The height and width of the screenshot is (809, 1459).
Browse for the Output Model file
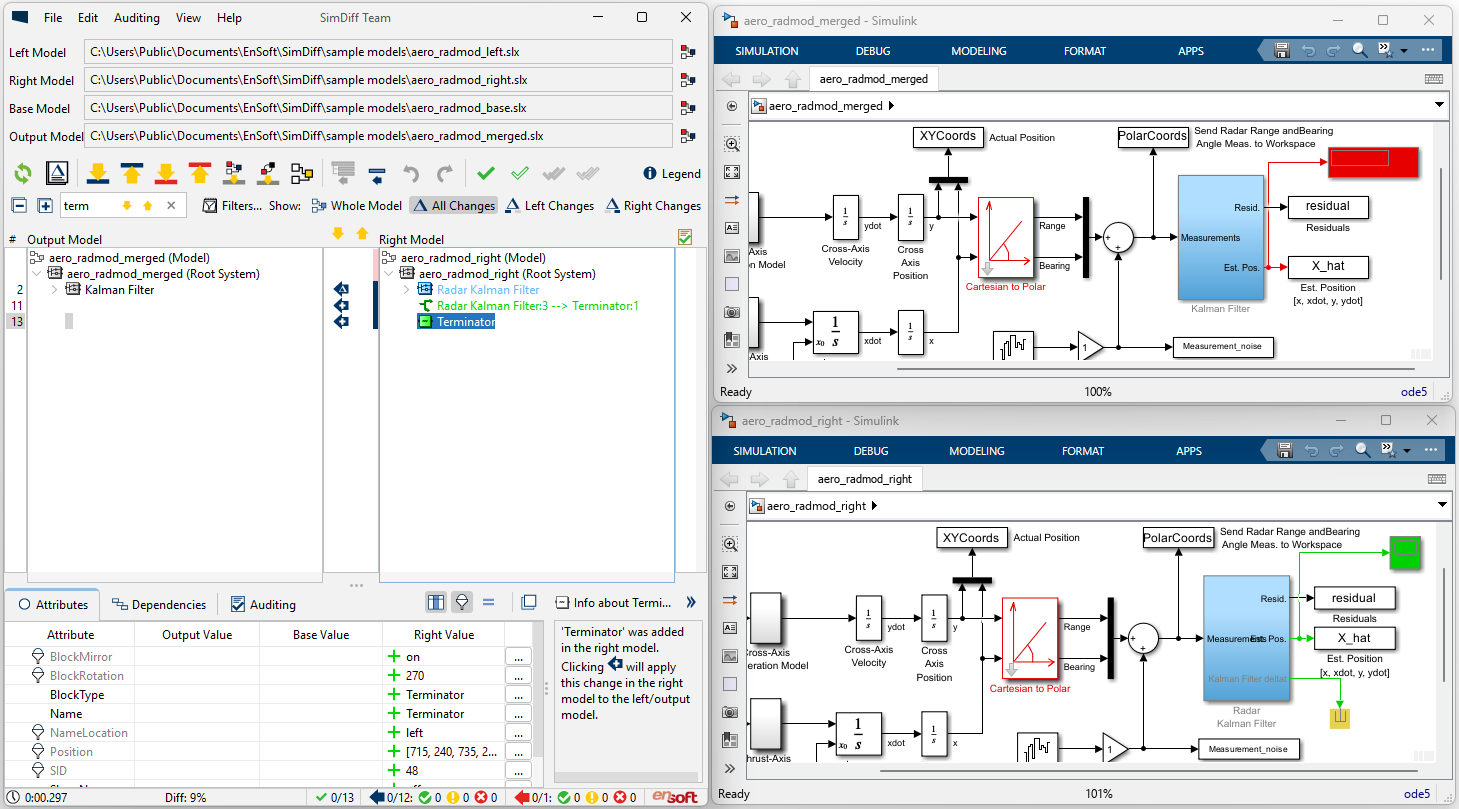coord(688,136)
